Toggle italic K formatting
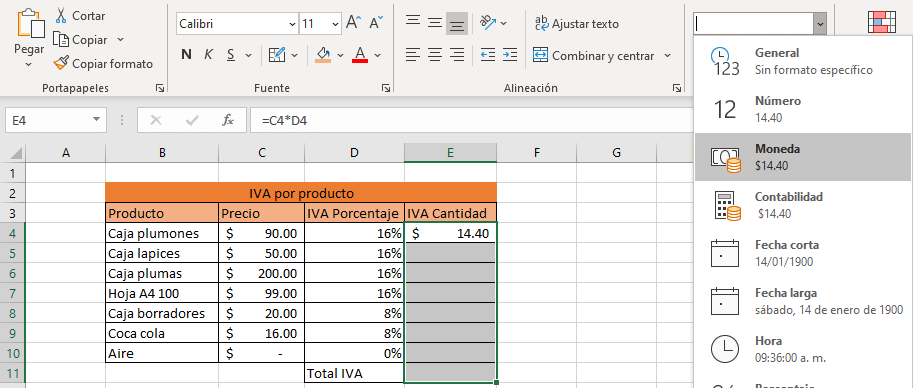The width and height of the screenshot is (913, 388). pos(208,55)
